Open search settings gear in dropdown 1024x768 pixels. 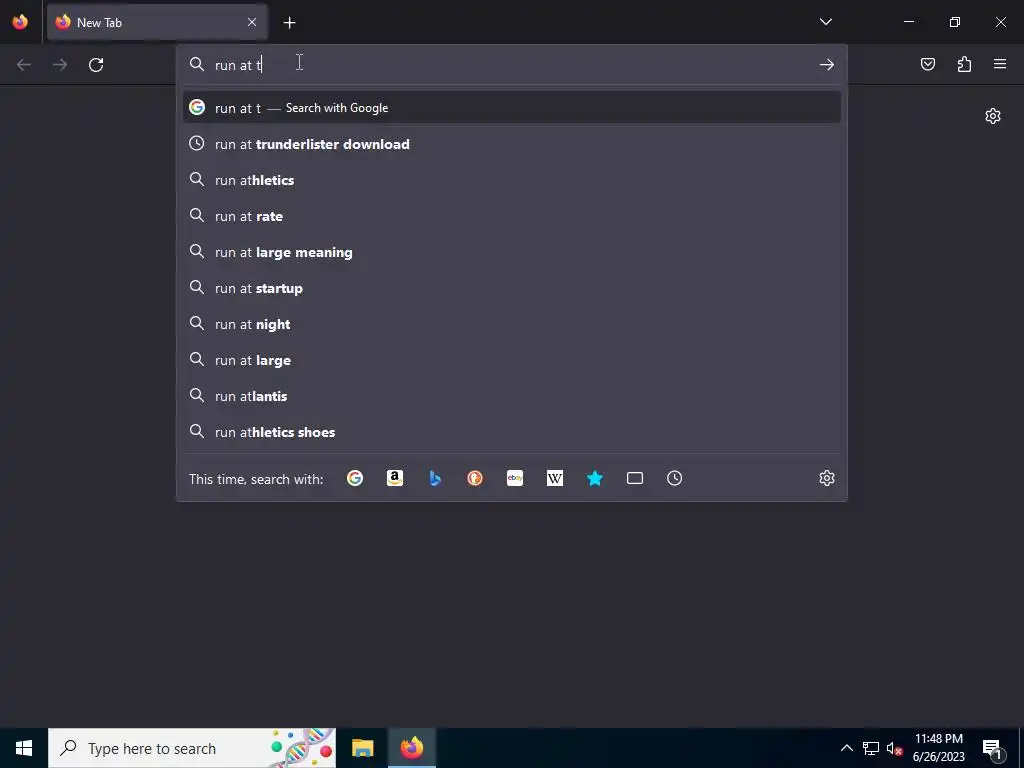pos(827,478)
